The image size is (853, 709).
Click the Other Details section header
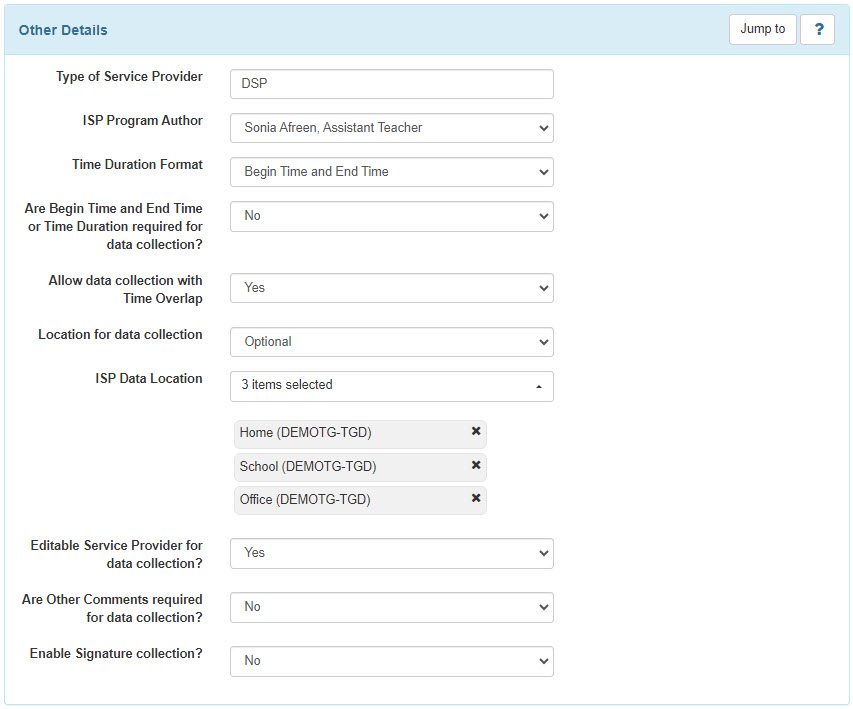click(x=63, y=30)
